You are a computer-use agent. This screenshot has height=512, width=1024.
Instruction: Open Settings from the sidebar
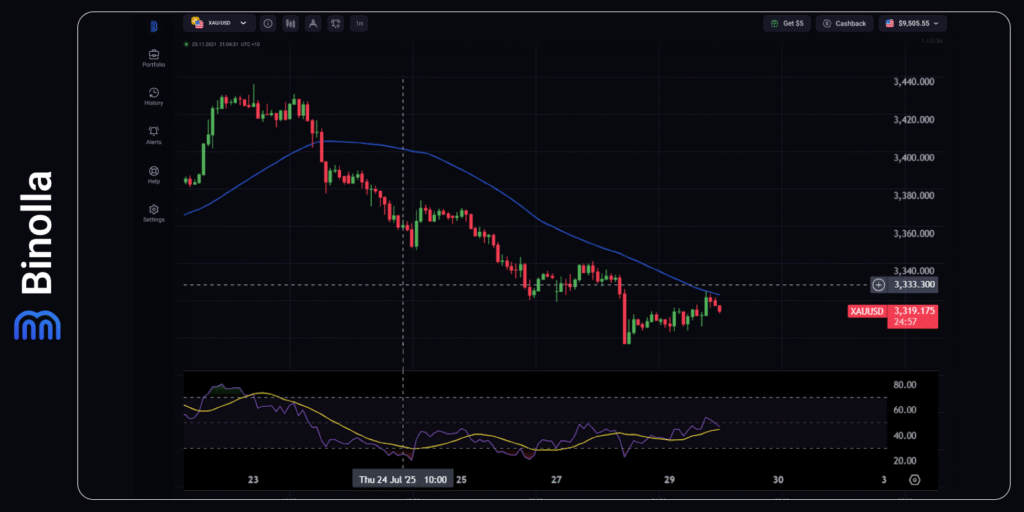[153, 212]
